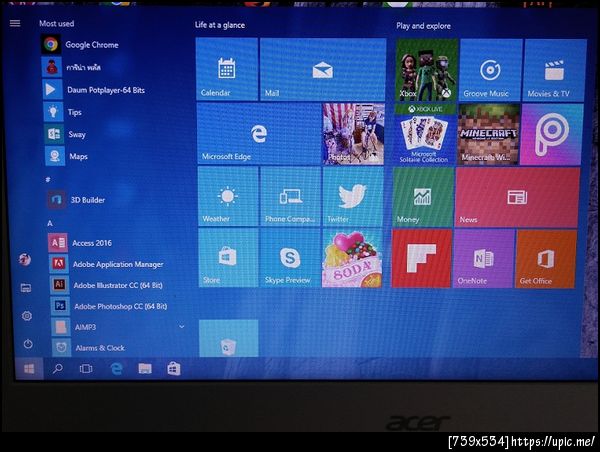Open the Movies & TV tile
This screenshot has height=452, width=600.
pos(554,71)
